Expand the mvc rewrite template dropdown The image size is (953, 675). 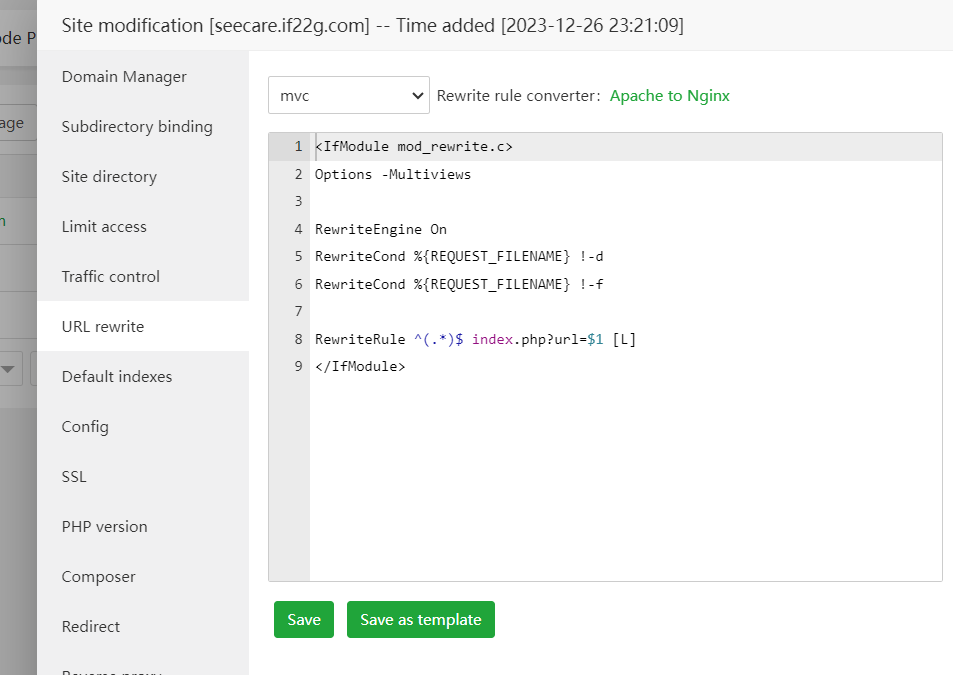tap(348, 96)
